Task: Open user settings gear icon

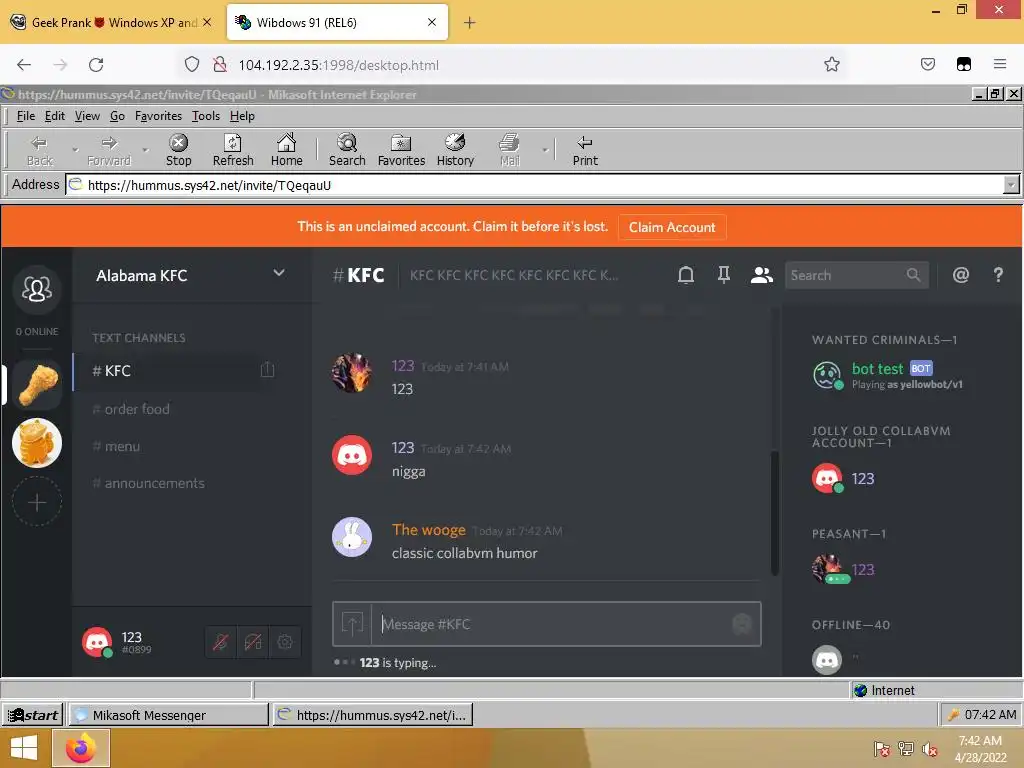Action: click(285, 642)
